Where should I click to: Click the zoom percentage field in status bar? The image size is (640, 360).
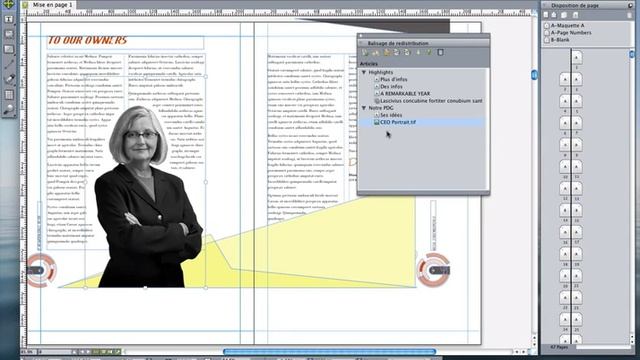(x=27, y=351)
